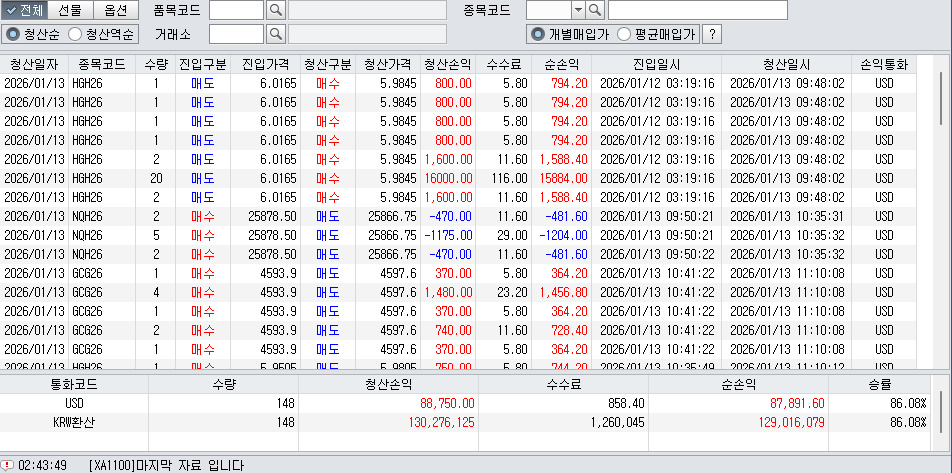Click the 품목코드 search magnifier icon
Viewport: 952px width, 473px height.
pos(276,10)
